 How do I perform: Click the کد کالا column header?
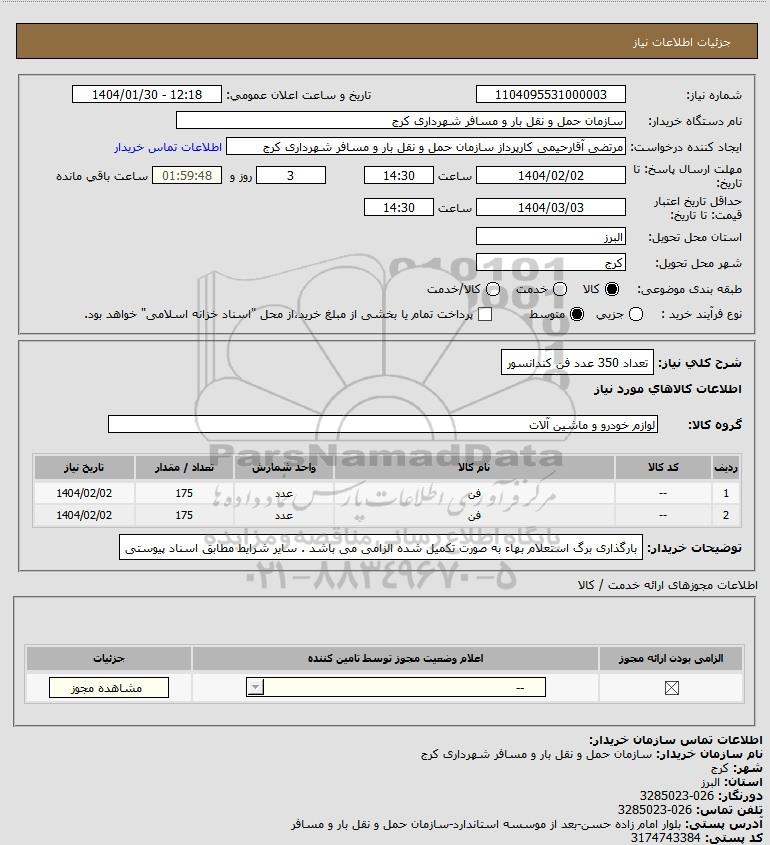(663, 467)
